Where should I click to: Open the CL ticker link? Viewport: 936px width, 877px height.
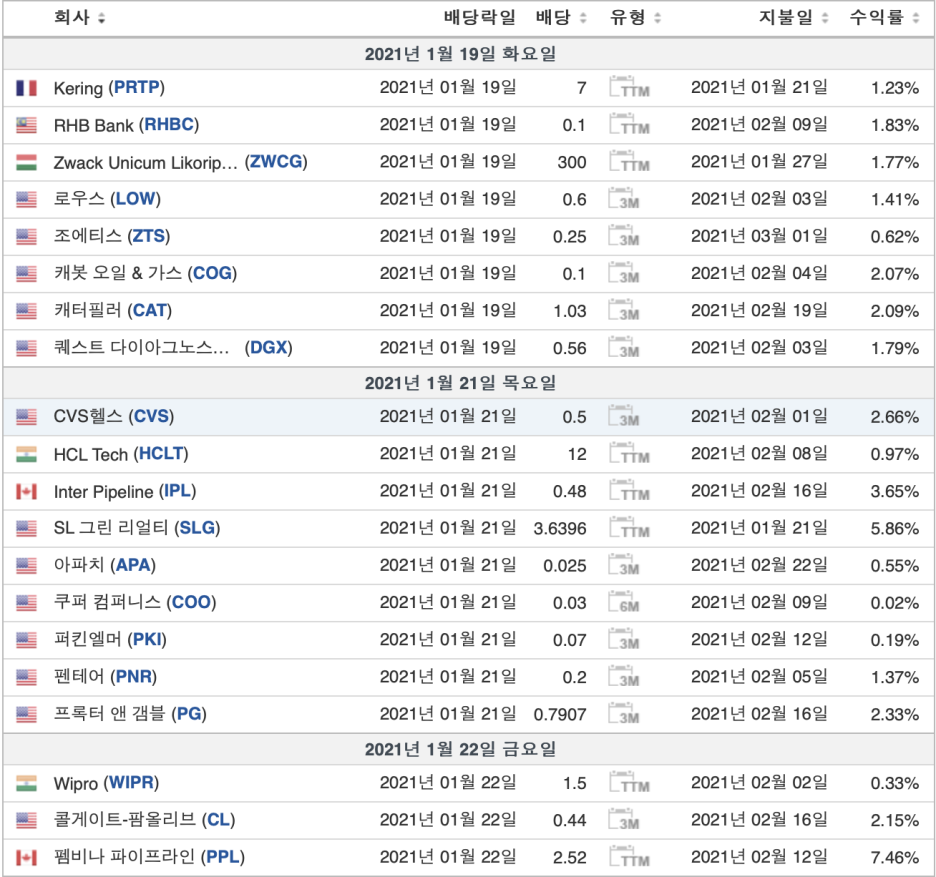[x=218, y=820]
